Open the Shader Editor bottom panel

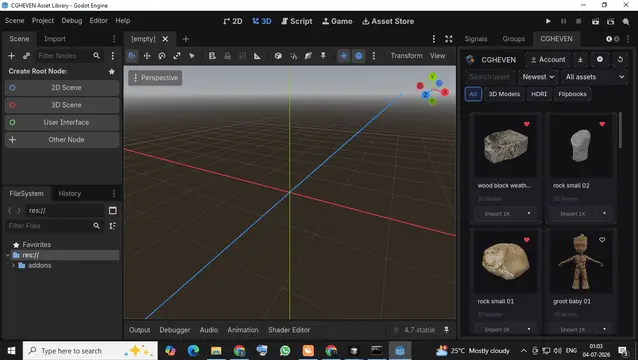[289, 330]
